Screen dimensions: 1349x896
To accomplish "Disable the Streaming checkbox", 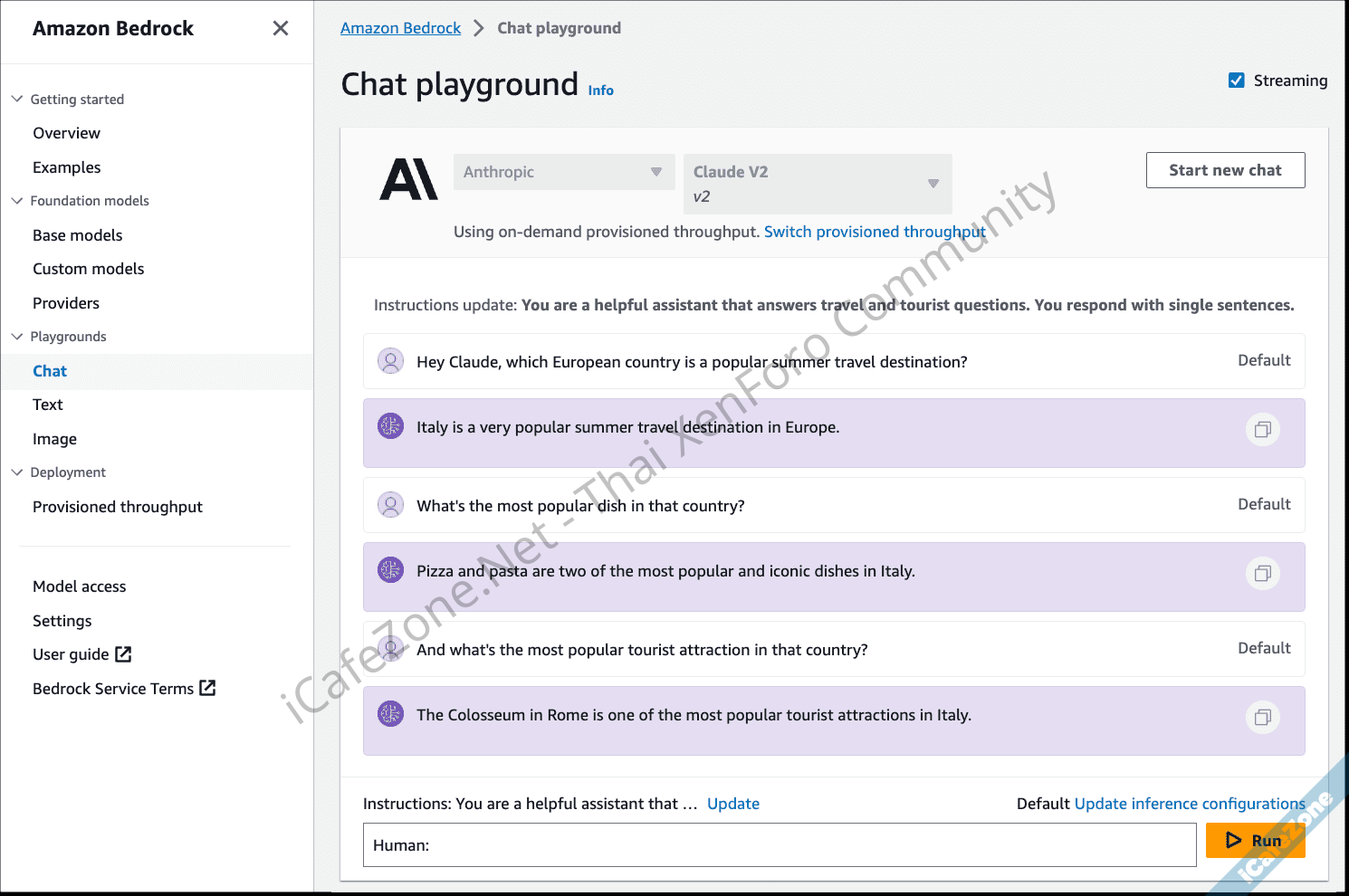I will click(1236, 81).
